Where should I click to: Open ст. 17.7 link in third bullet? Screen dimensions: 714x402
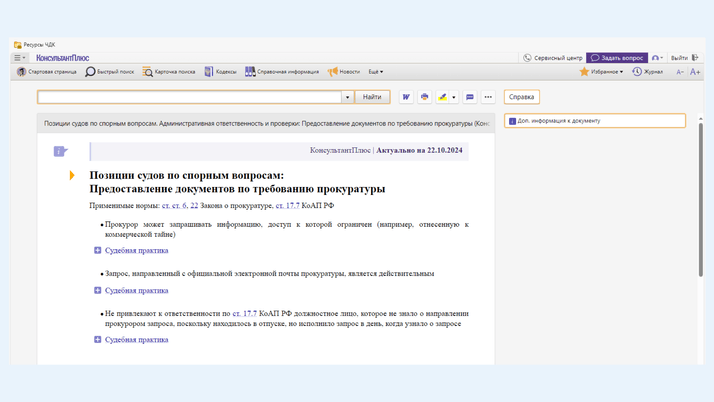pyautogui.click(x=245, y=314)
